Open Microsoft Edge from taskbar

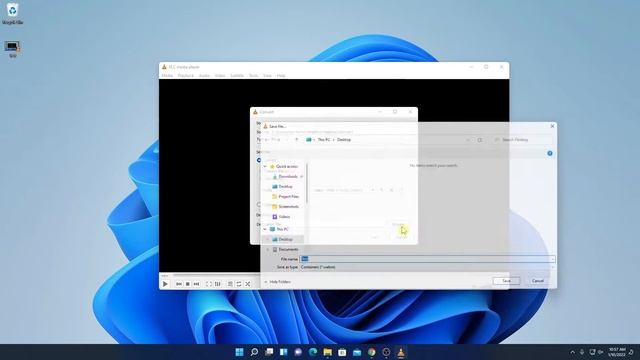click(313, 352)
